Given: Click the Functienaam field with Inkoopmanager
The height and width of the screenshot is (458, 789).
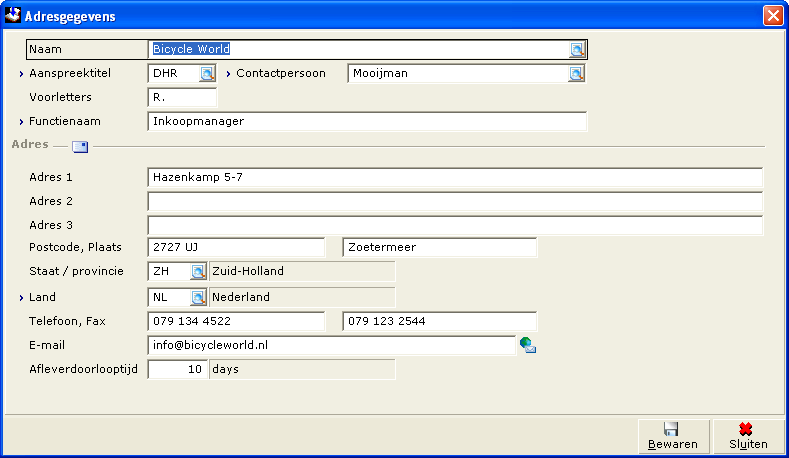Looking at the screenshot, I should tap(367, 121).
